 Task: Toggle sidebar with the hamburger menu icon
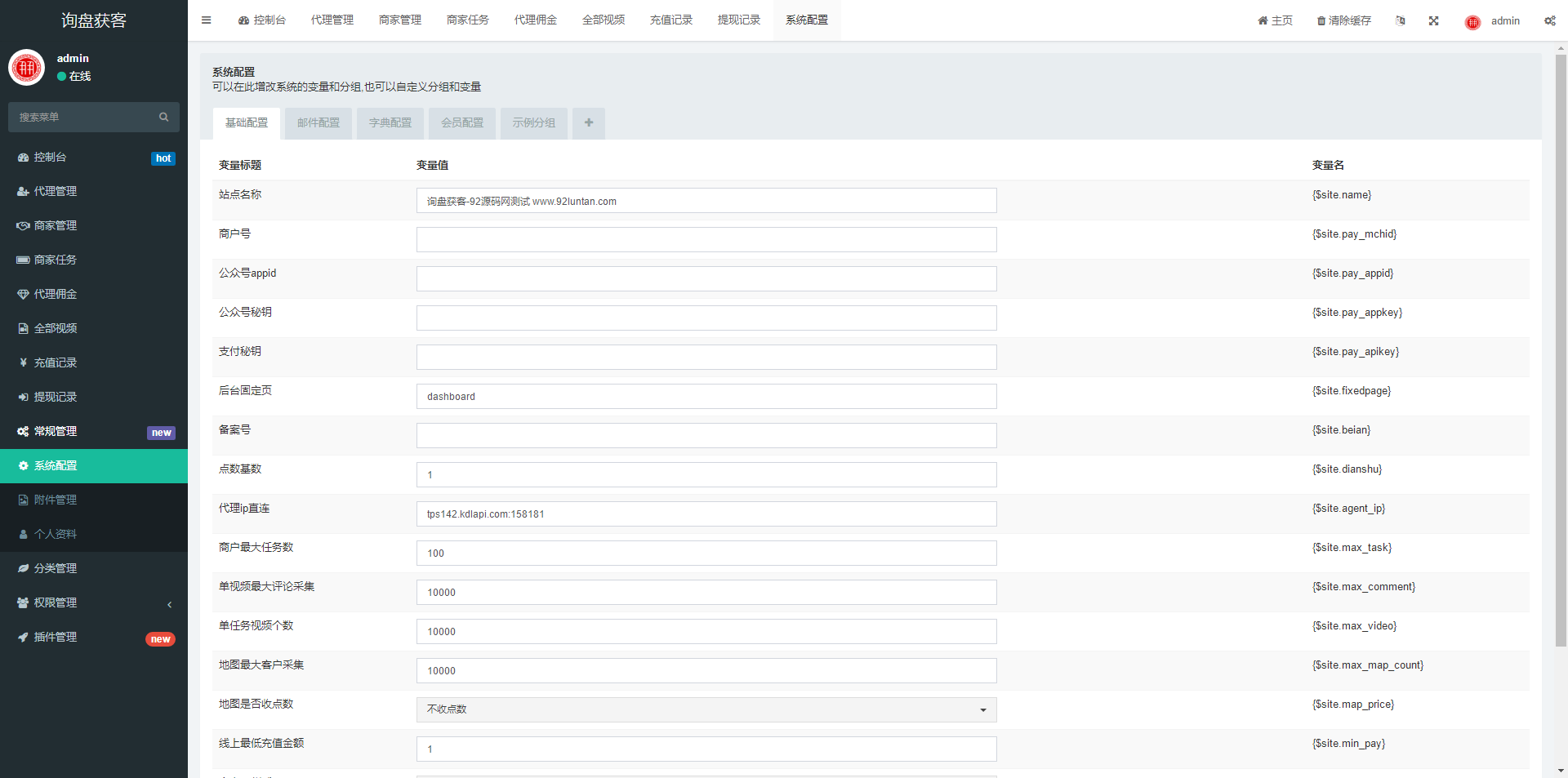click(206, 20)
